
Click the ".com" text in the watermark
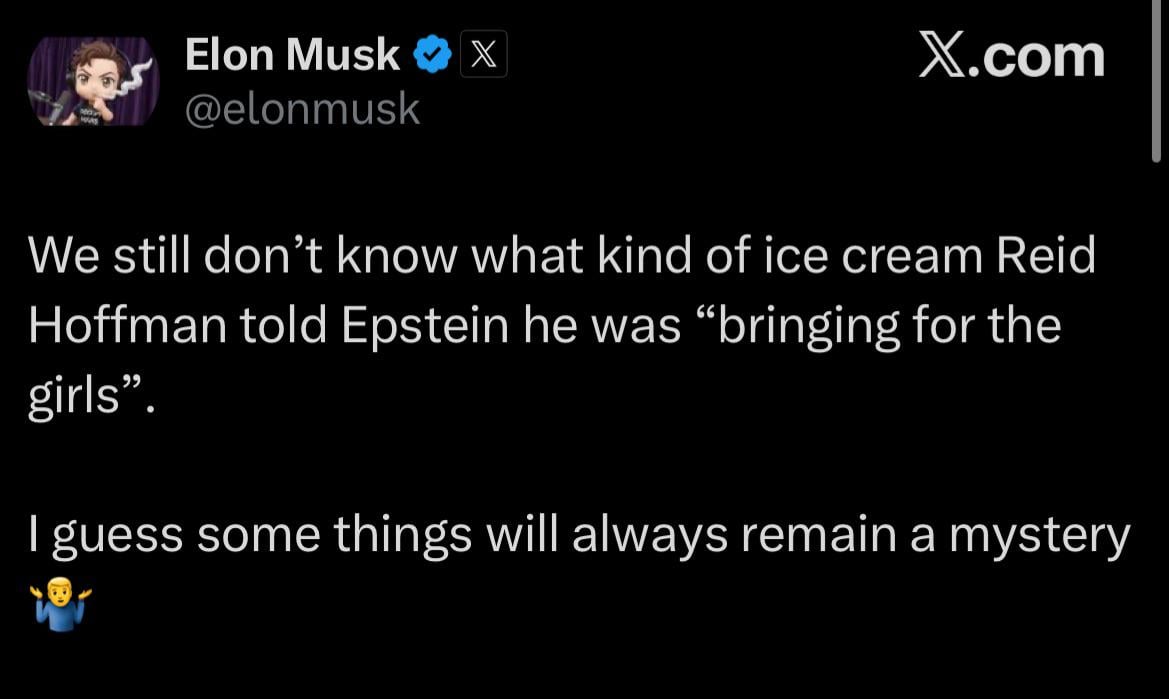1040,57
